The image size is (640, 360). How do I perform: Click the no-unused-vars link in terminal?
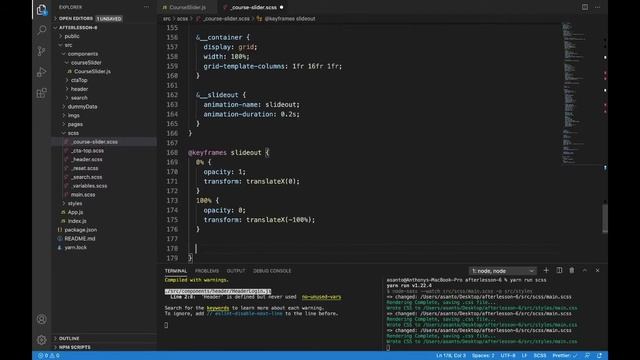321,297
